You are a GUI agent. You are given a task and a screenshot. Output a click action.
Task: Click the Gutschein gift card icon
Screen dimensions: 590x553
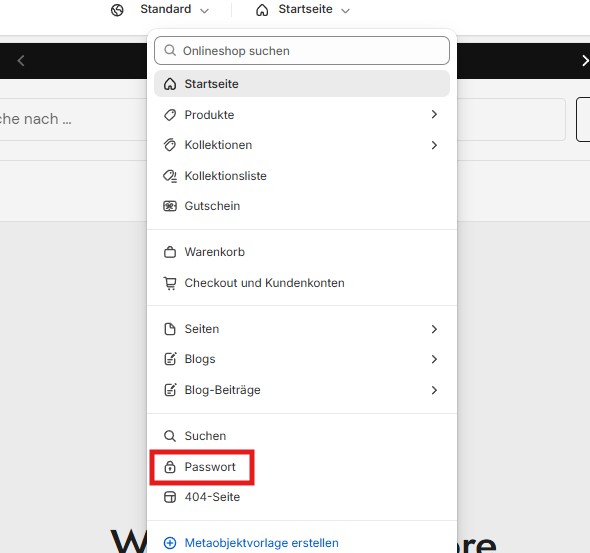170,206
